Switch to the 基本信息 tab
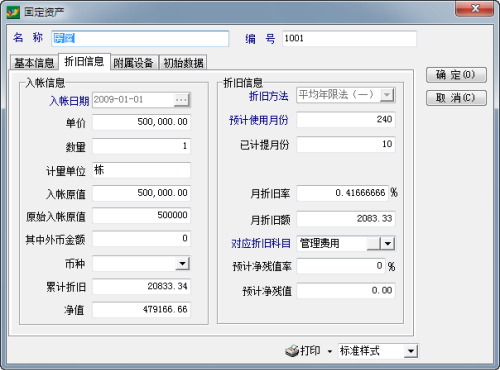The height and width of the screenshot is (370, 500). tap(34, 63)
